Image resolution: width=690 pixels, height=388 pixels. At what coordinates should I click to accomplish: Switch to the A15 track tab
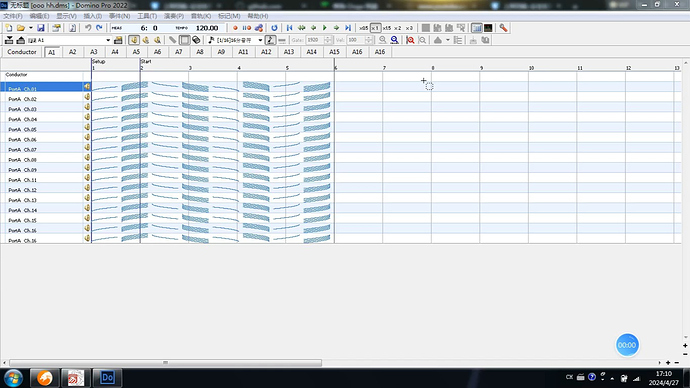[334, 52]
